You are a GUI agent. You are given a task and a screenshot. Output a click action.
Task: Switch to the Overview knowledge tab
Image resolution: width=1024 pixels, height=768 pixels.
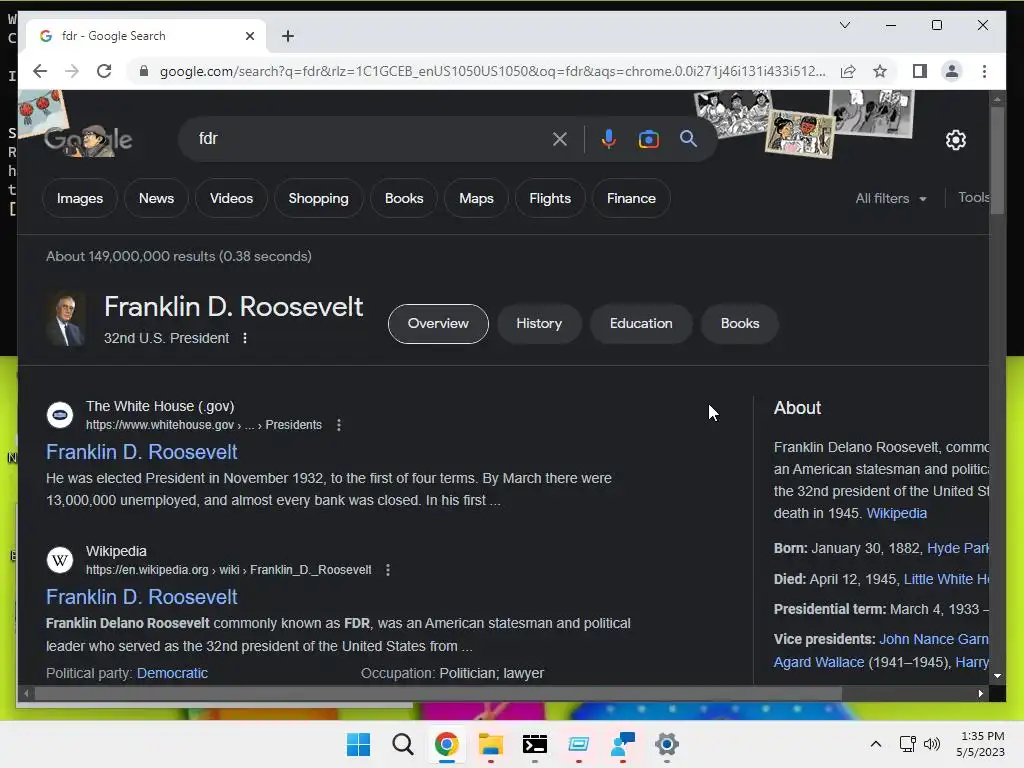click(x=438, y=324)
